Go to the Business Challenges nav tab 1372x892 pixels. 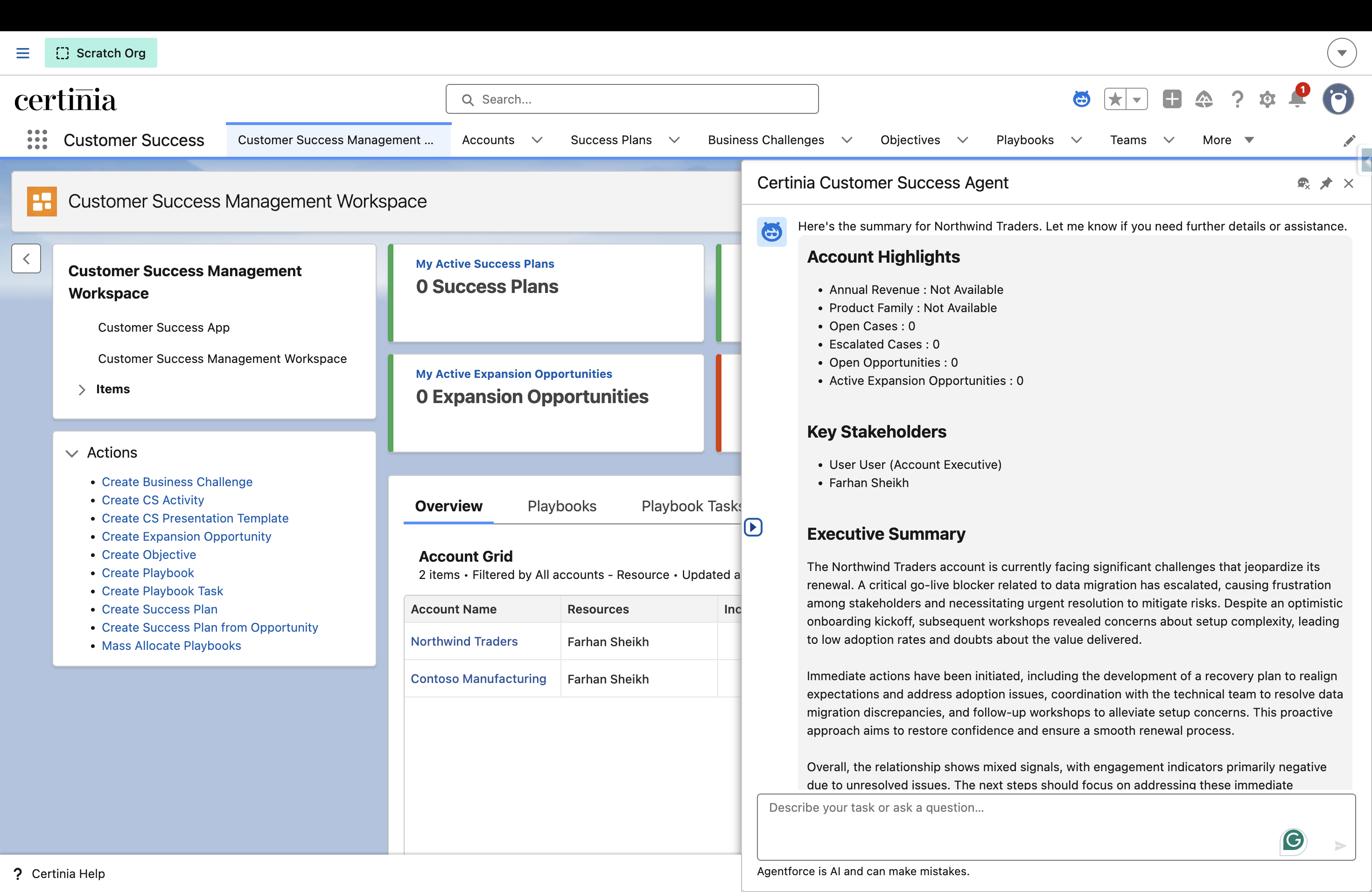tap(765, 140)
